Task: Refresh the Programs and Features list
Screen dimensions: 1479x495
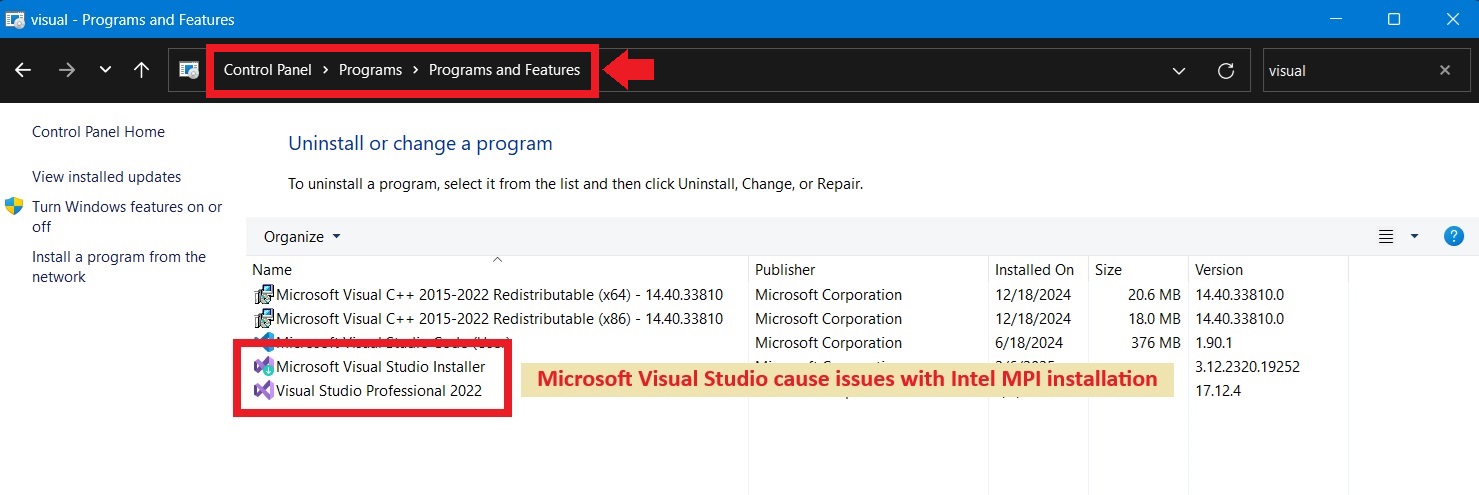Action: click(1225, 70)
